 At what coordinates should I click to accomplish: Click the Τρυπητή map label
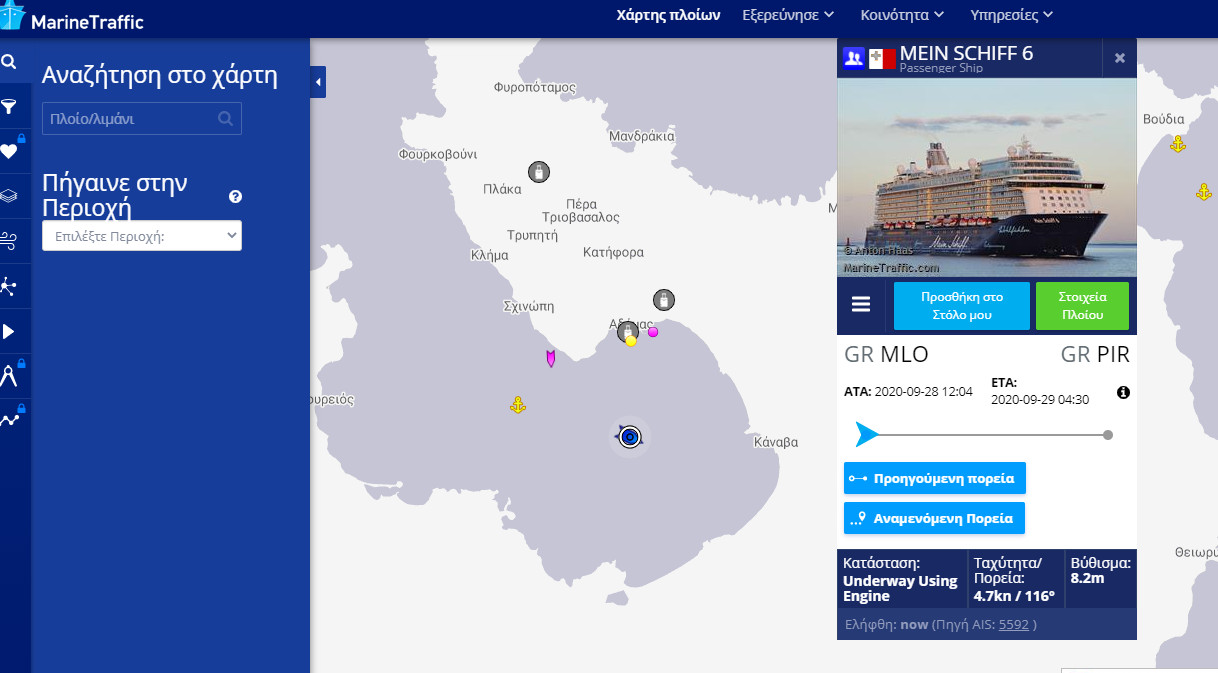tap(532, 235)
